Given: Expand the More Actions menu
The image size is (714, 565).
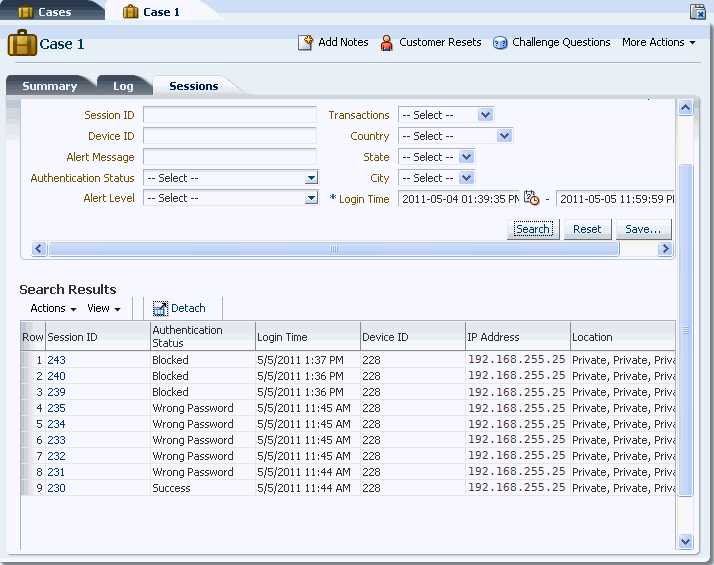Looking at the screenshot, I should pos(658,42).
